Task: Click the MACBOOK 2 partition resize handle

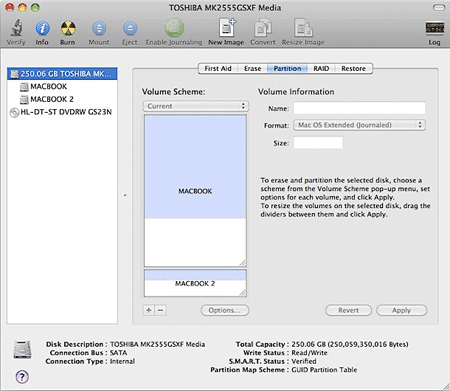Action: pos(243,293)
